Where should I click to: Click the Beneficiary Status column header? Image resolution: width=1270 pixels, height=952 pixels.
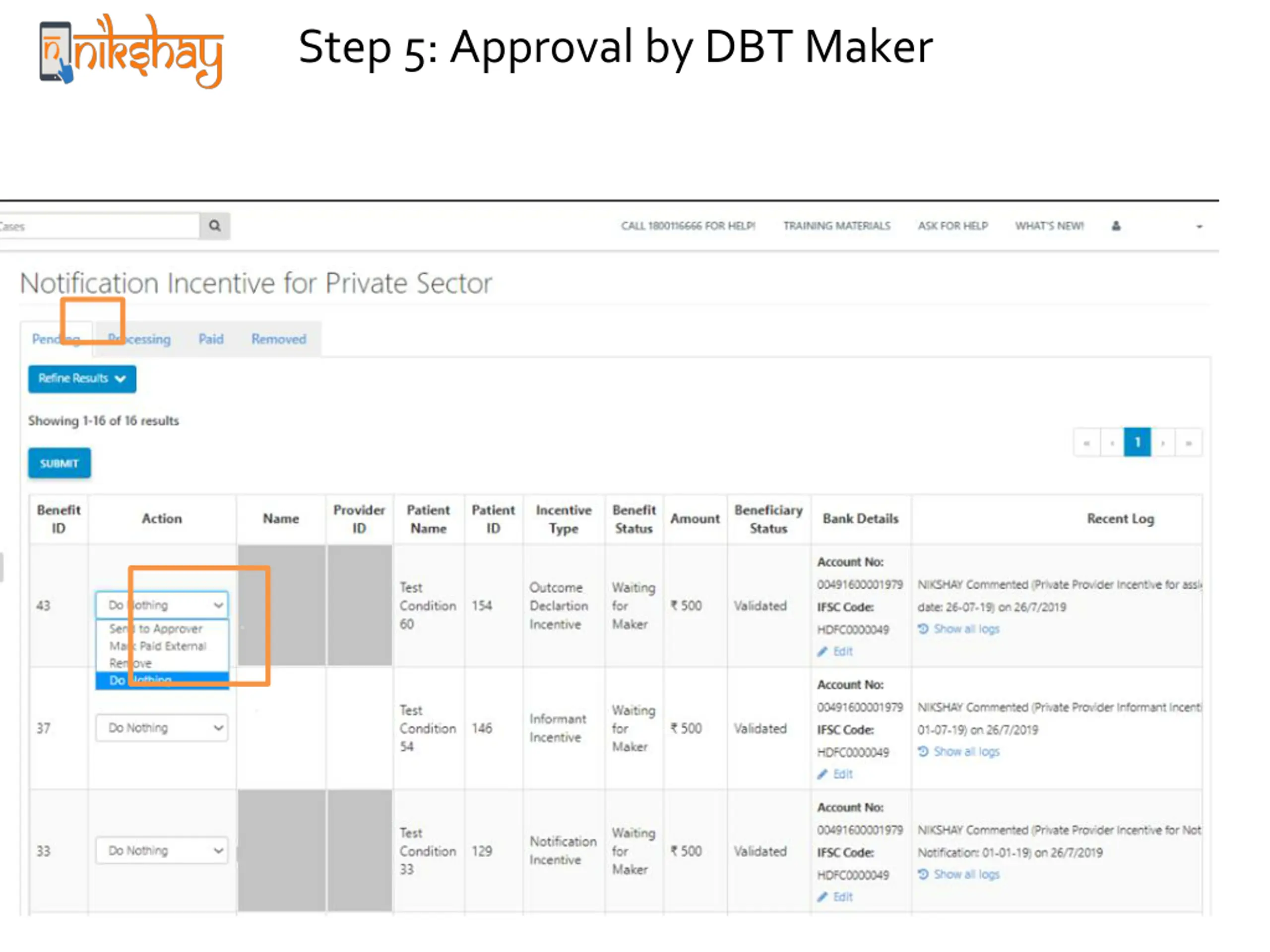click(x=768, y=519)
